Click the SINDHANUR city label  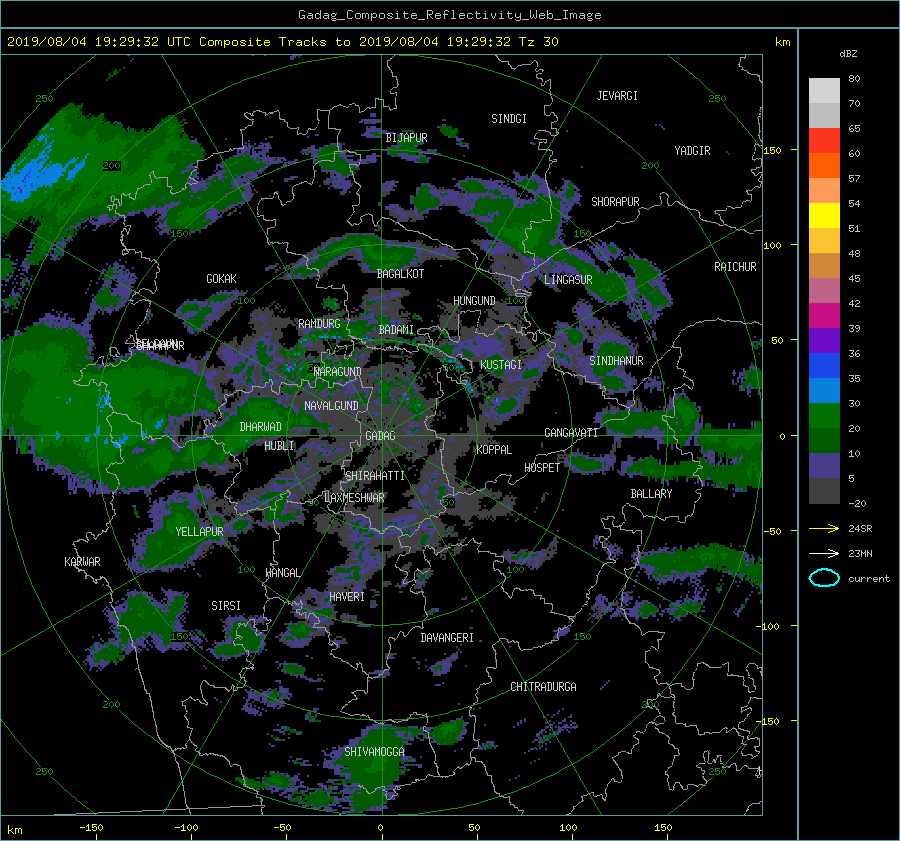point(616,361)
